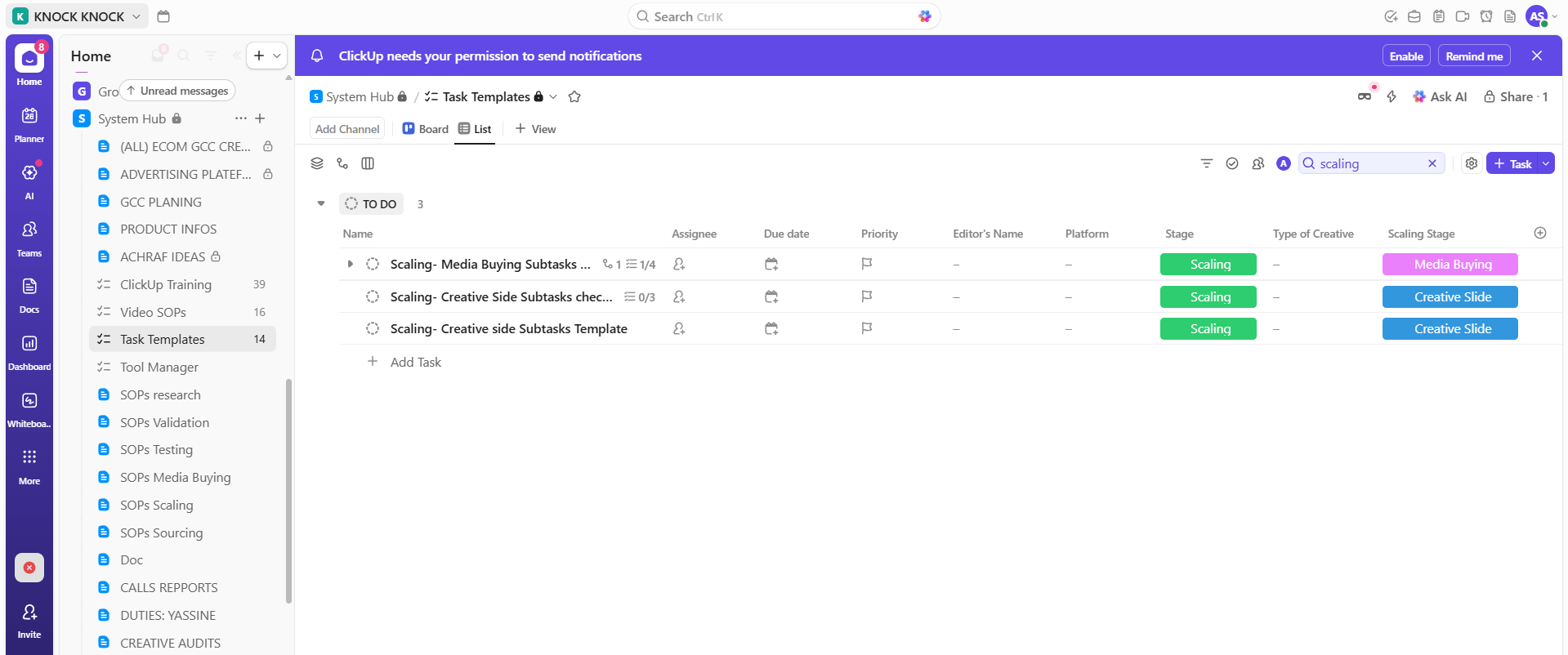
Task: Open the Whiteboards sidebar icon
Action: (29, 408)
